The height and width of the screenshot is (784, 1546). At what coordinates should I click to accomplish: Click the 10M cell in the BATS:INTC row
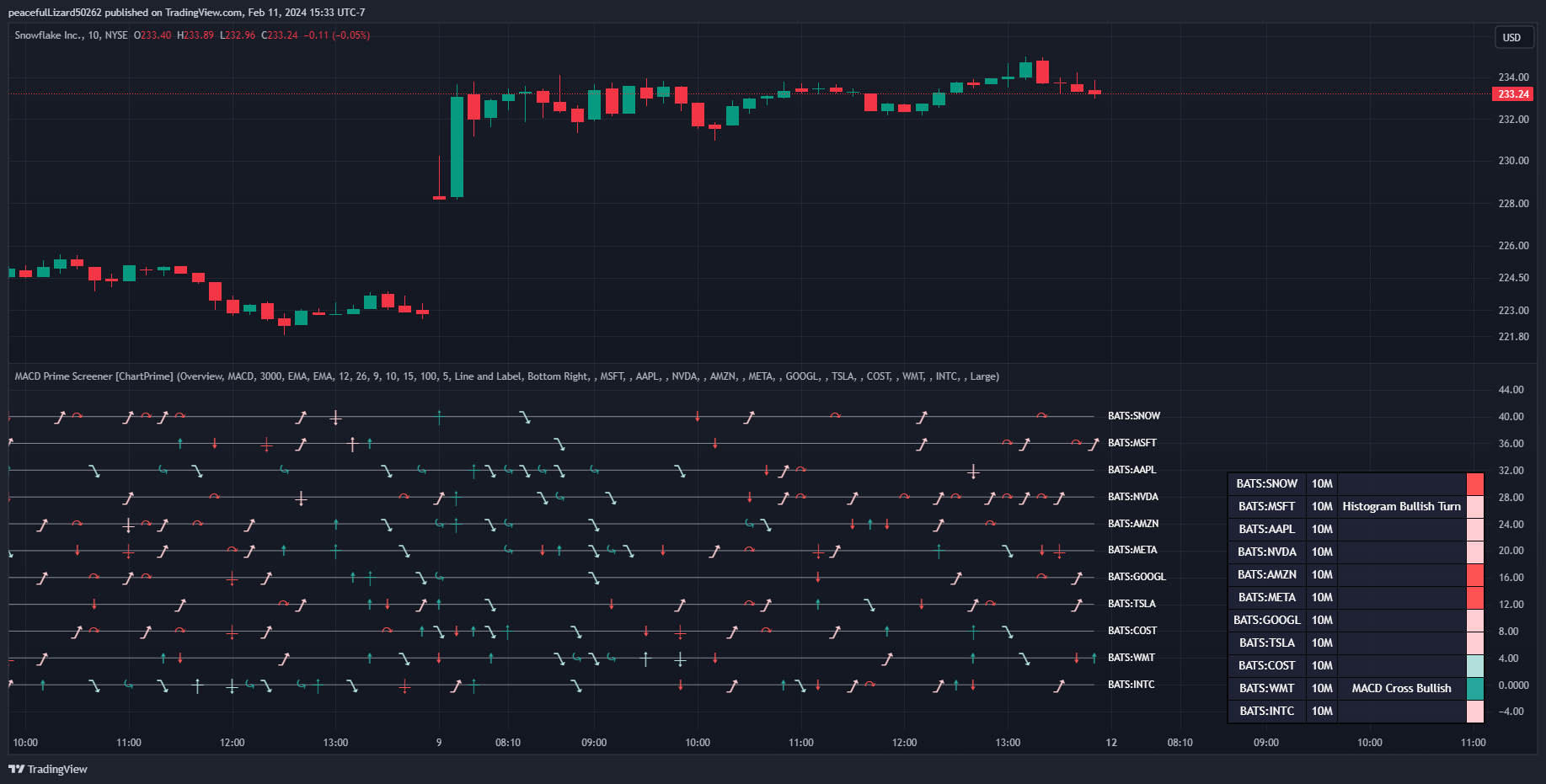coord(1322,712)
